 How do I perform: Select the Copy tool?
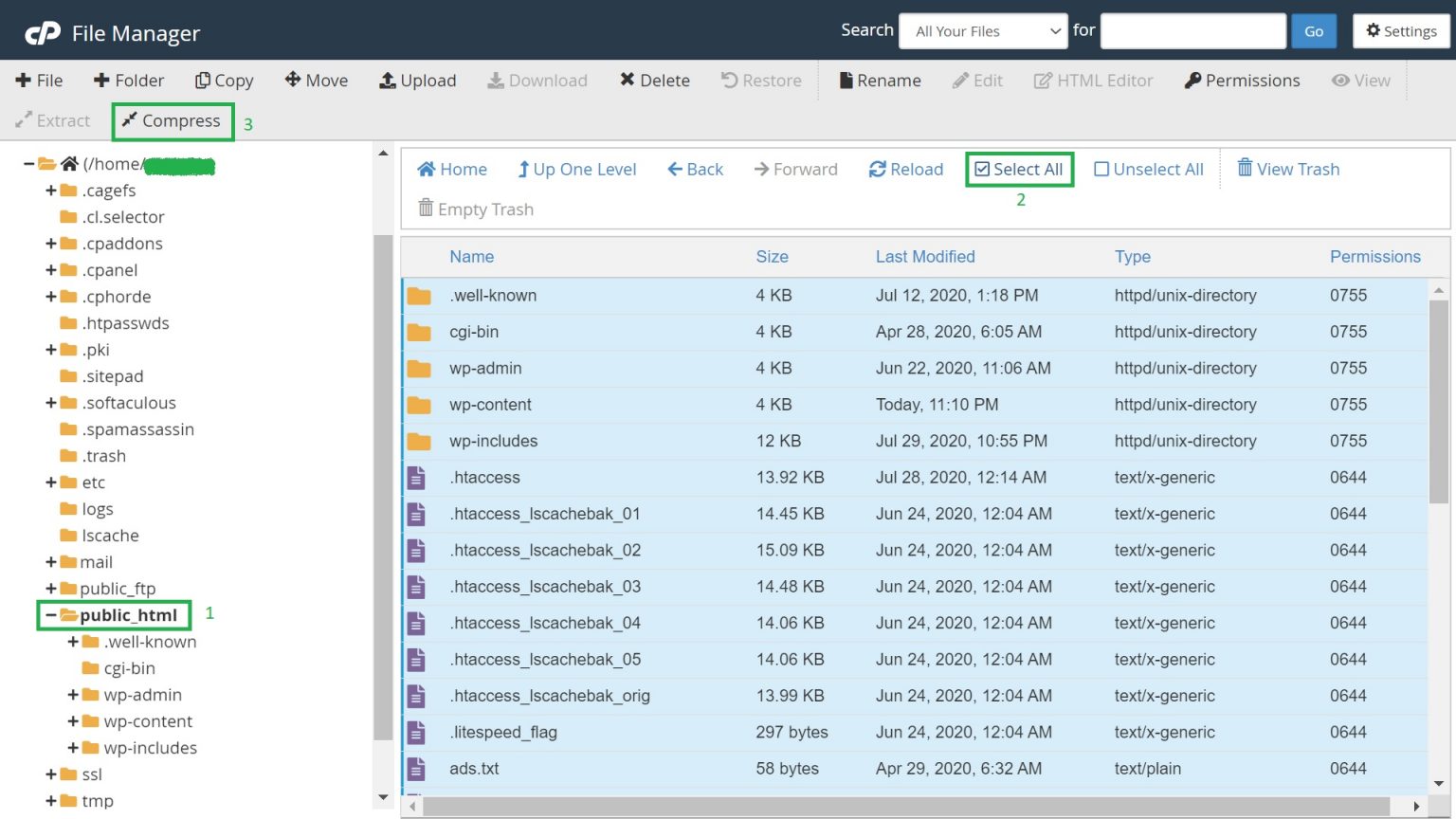pyautogui.click(x=224, y=81)
